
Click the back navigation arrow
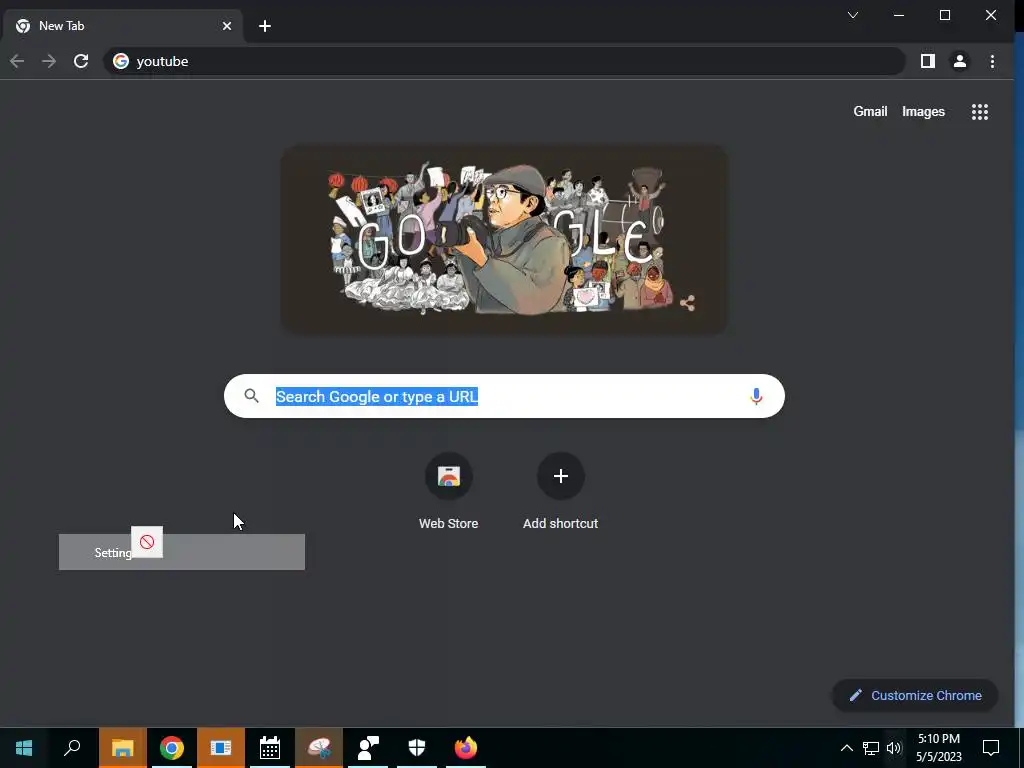[18, 61]
